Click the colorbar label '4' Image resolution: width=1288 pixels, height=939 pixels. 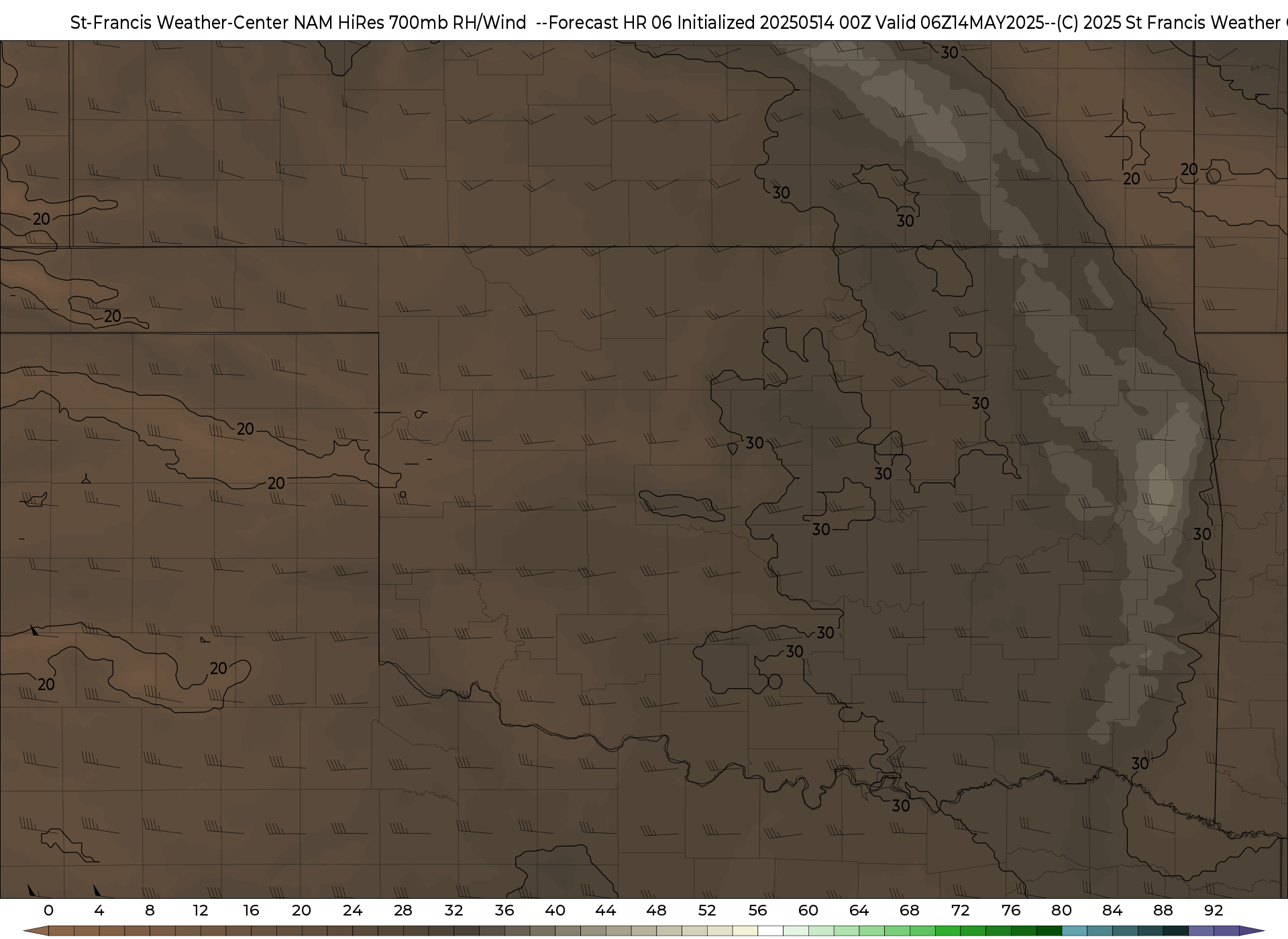pos(99,910)
